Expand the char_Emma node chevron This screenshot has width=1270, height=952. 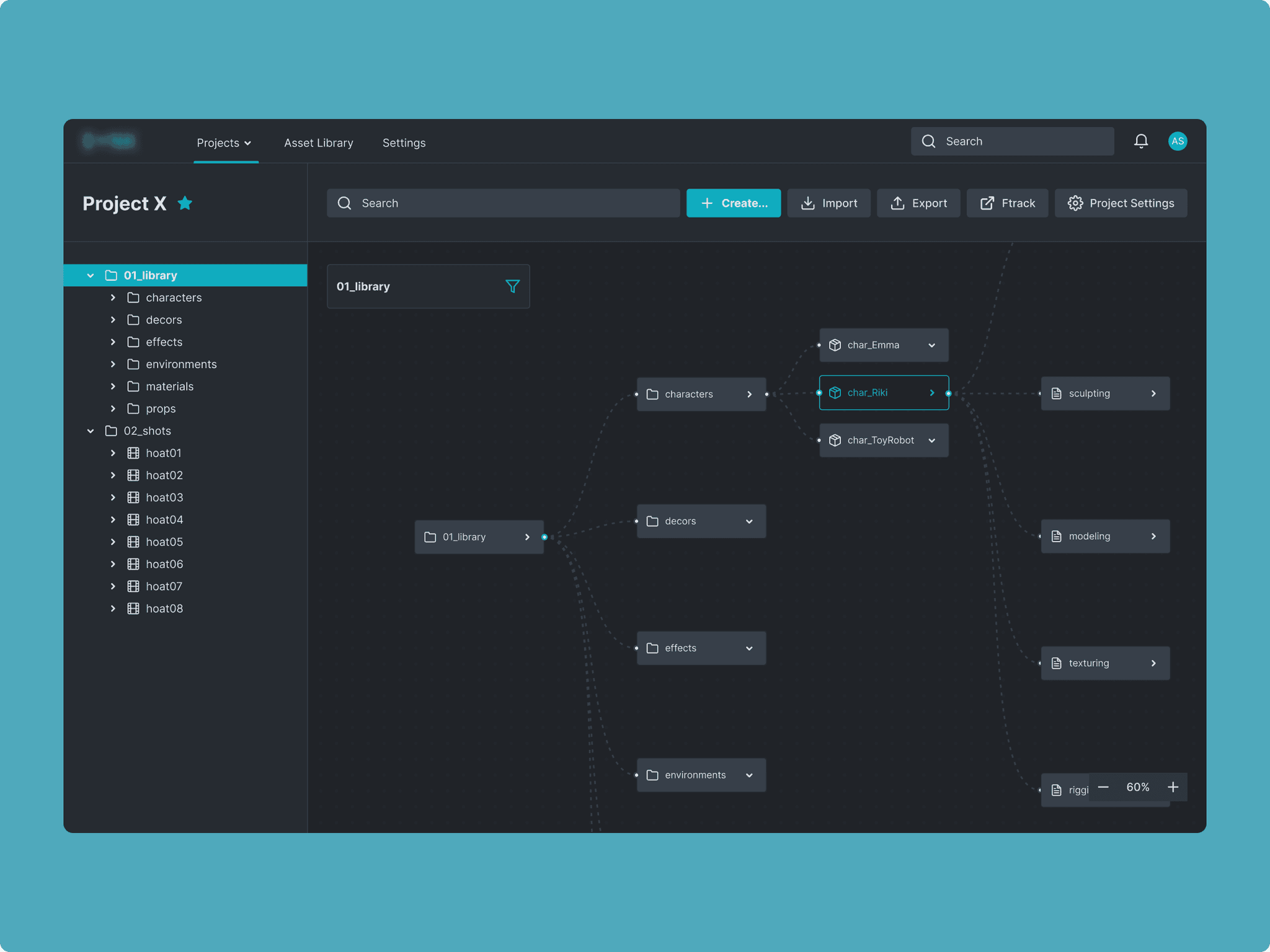point(931,345)
